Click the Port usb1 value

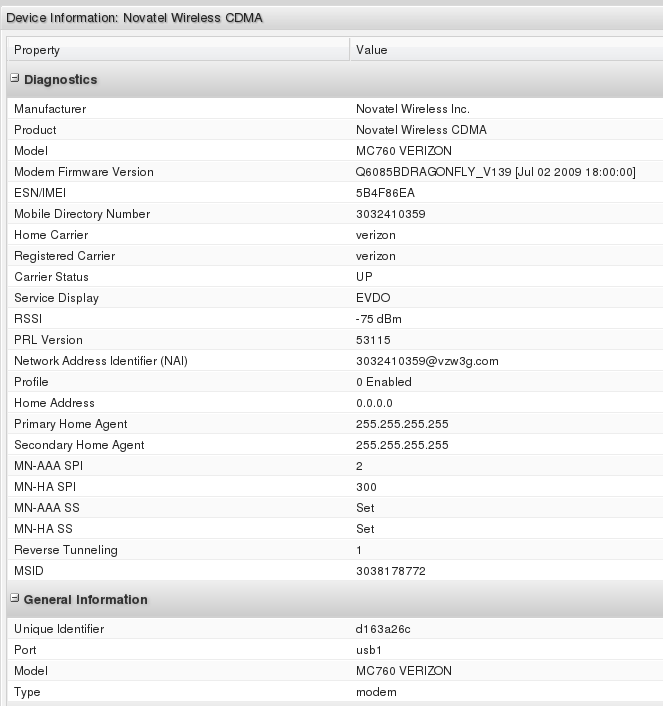[369, 650]
